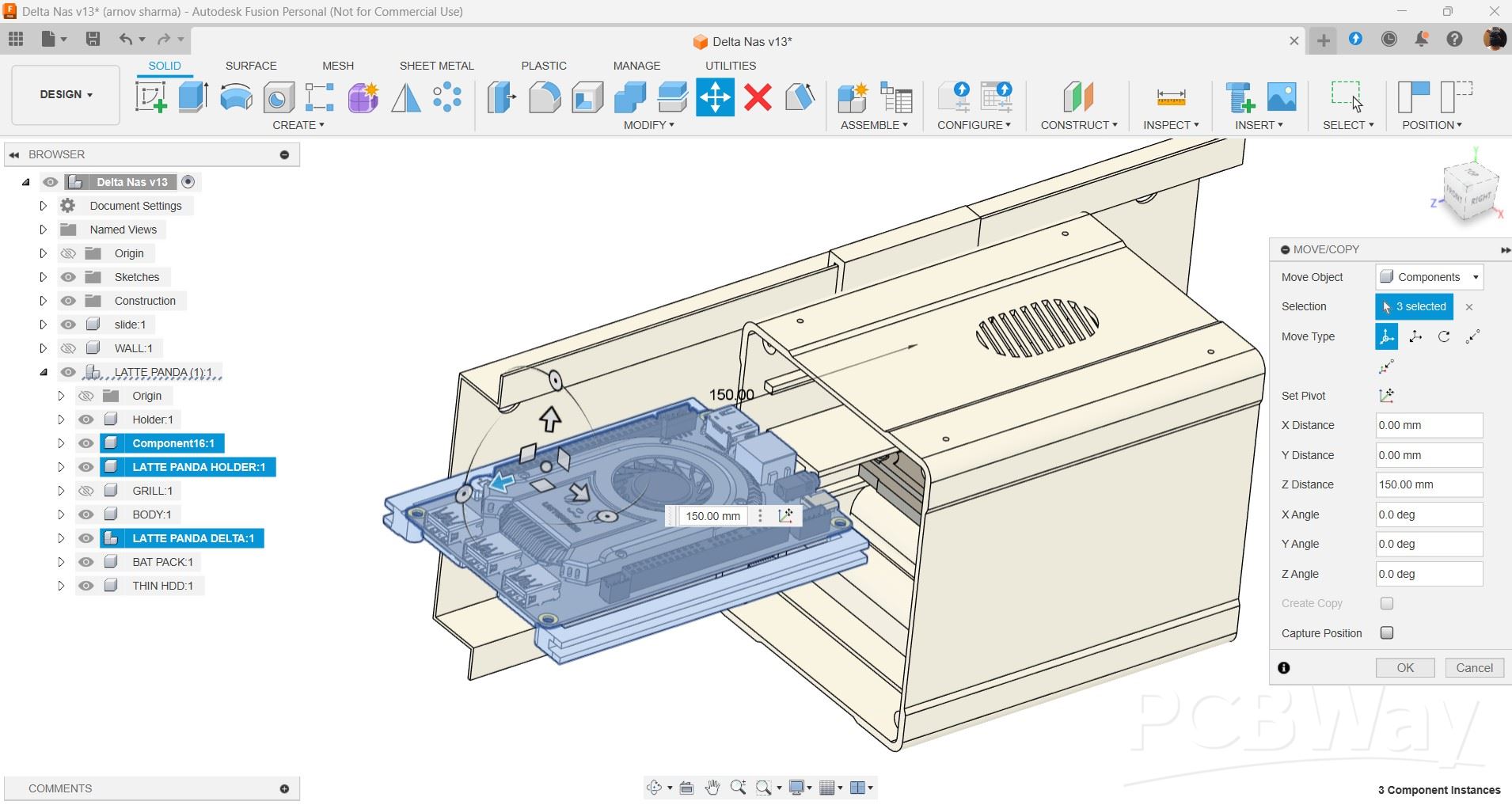Choose the Rotate move type icon
The height and width of the screenshot is (805, 1512).
point(1444,336)
